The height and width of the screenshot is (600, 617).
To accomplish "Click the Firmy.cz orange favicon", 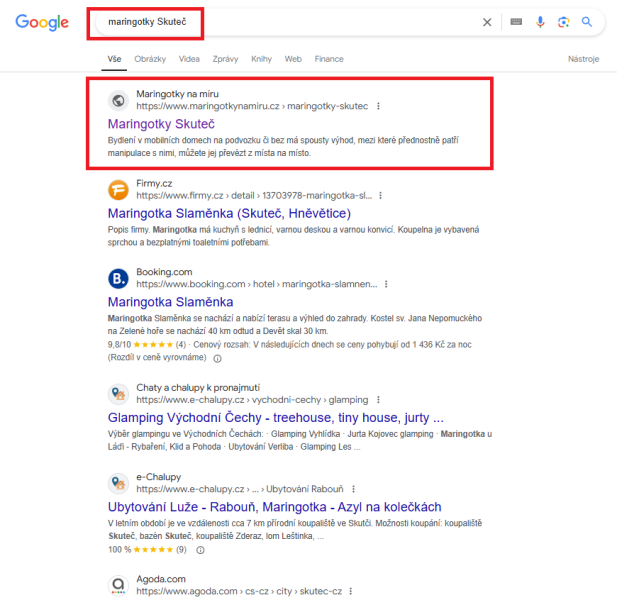I will click(118, 190).
